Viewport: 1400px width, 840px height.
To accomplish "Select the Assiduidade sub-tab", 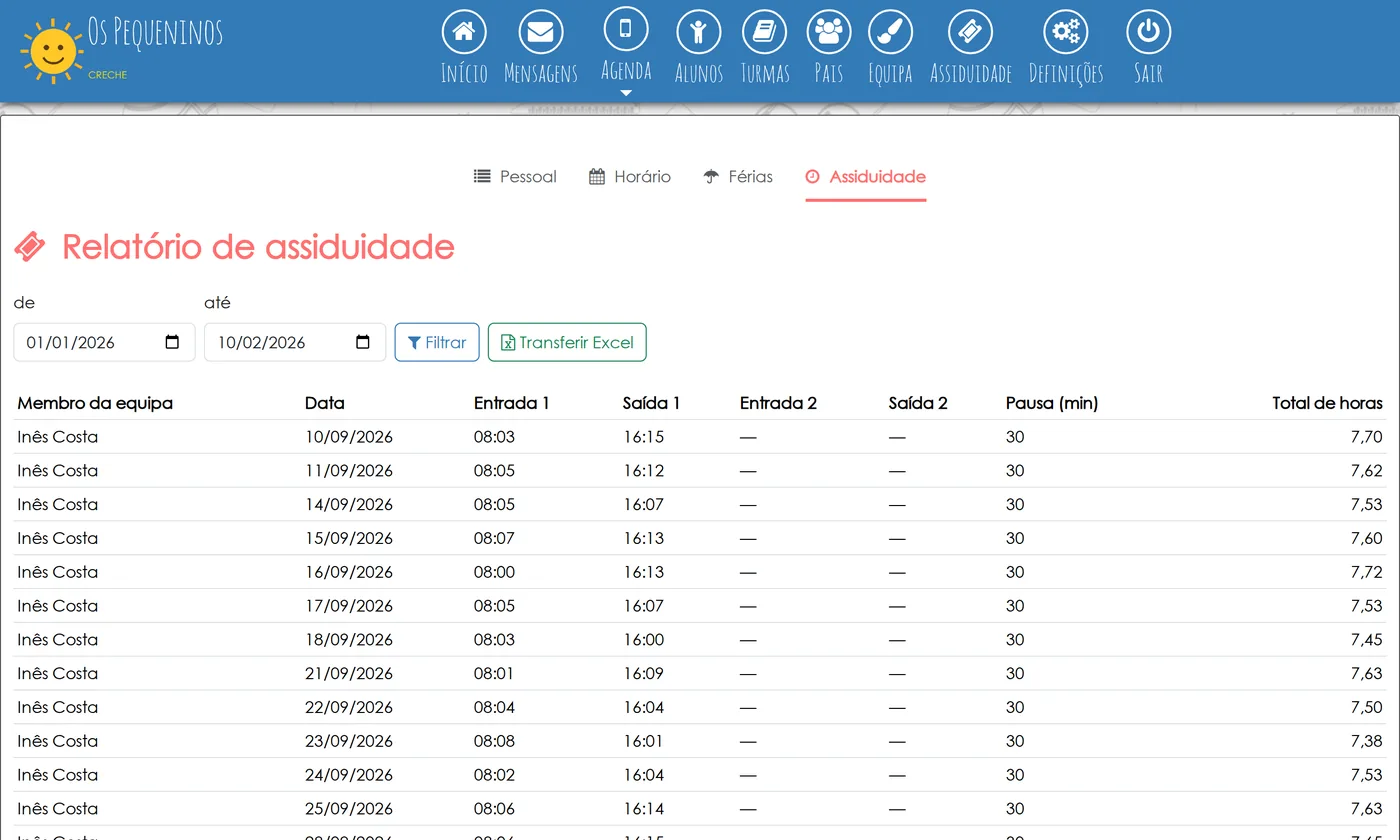I will [866, 177].
